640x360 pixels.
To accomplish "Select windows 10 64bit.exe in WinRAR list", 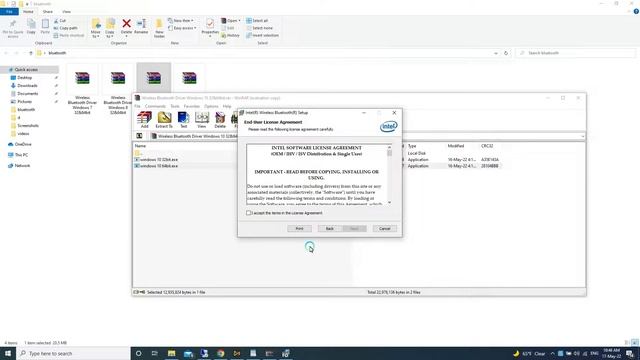I will click(158, 166).
